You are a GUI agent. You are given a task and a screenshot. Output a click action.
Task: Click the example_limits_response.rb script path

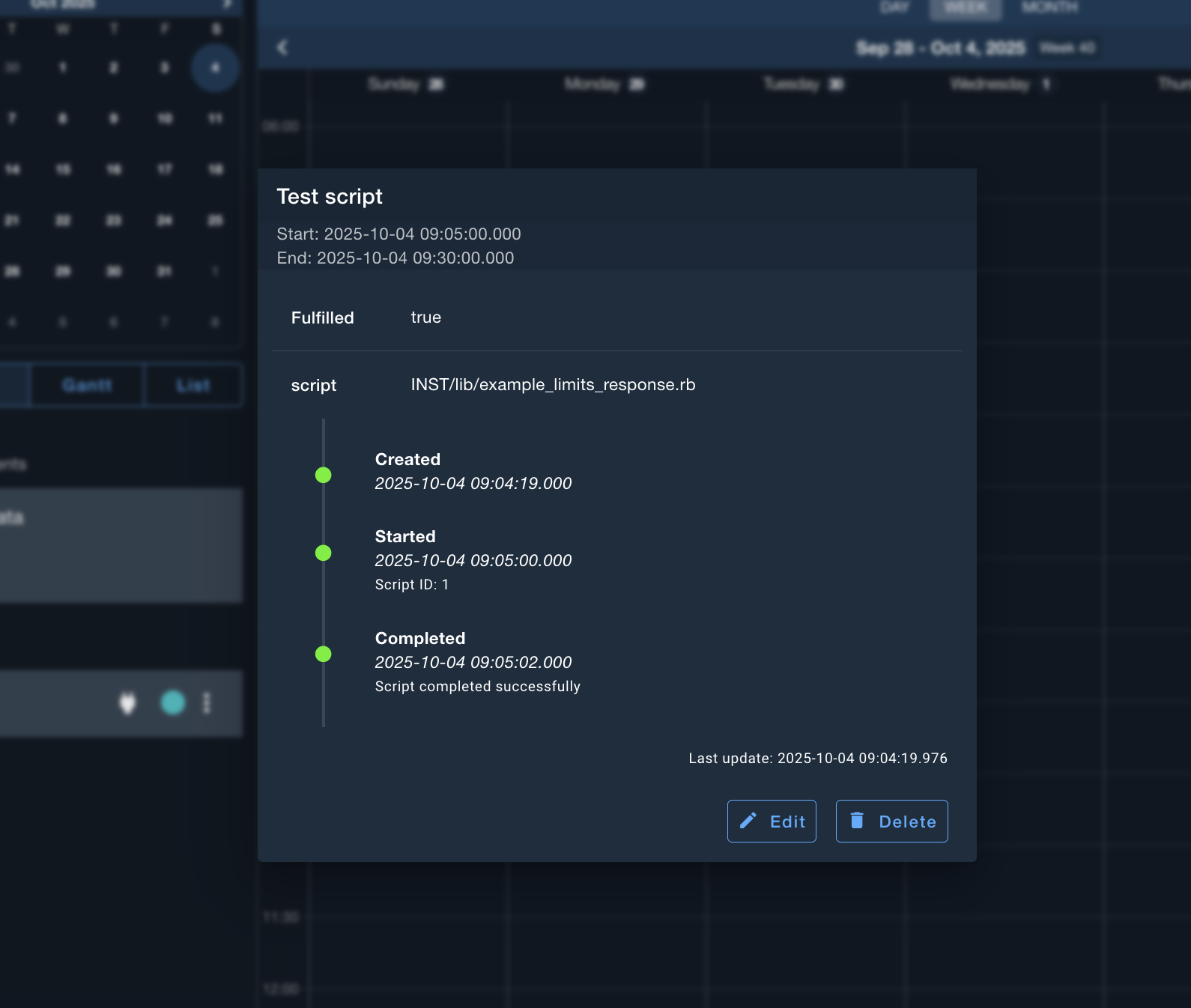coord(553,385)
